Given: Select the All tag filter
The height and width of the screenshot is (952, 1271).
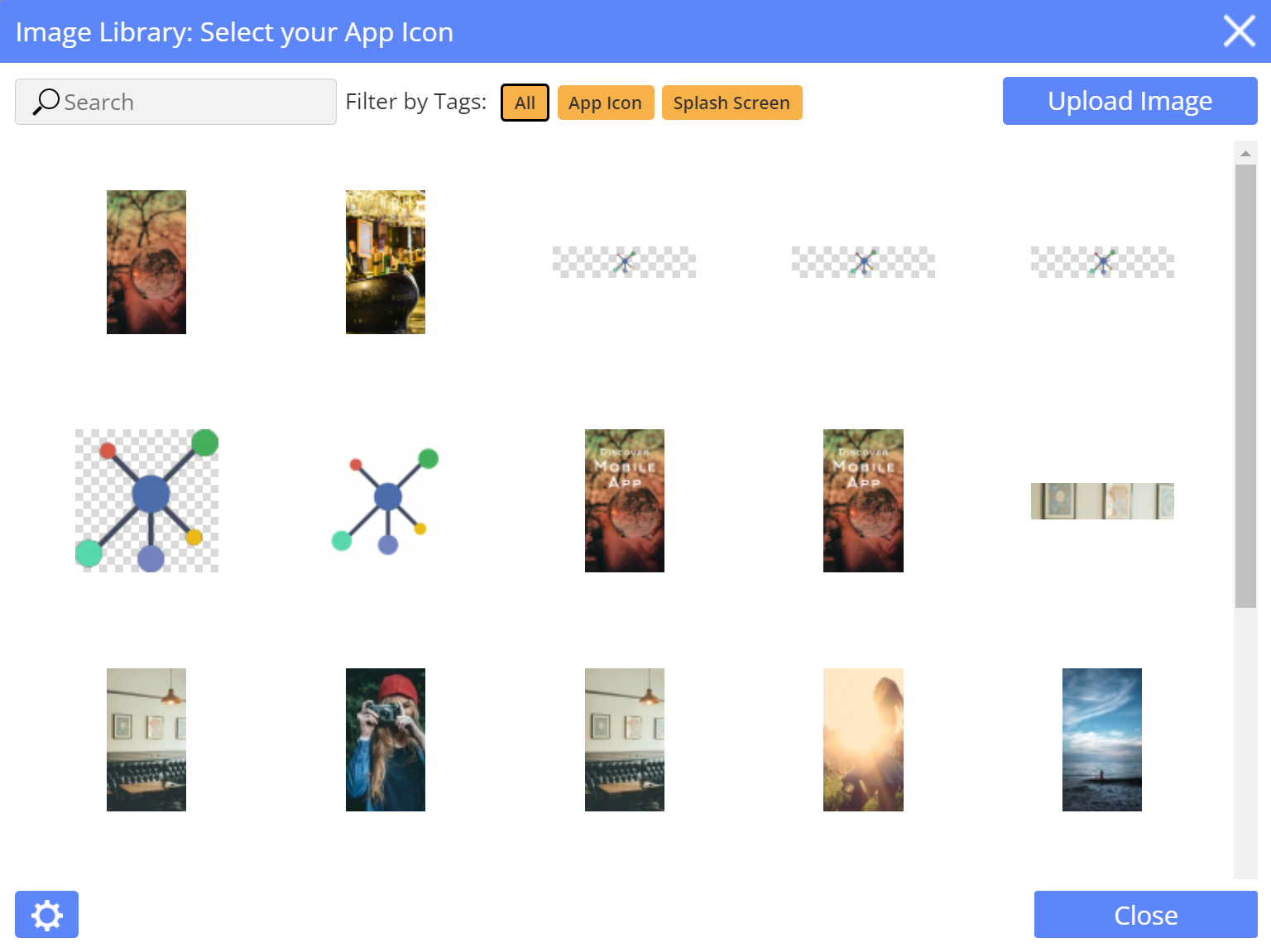Looking at the screenshot, I should (x=525, y=103).
